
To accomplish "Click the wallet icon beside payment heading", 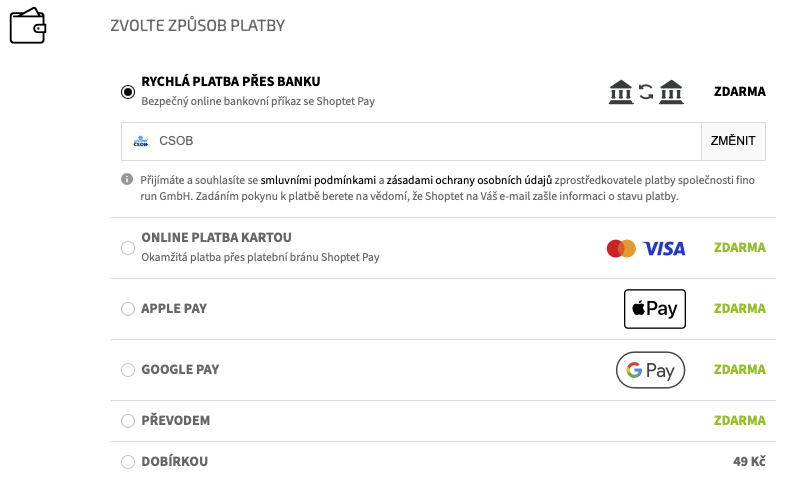I will pyautogui.click(x=28, y=26).
